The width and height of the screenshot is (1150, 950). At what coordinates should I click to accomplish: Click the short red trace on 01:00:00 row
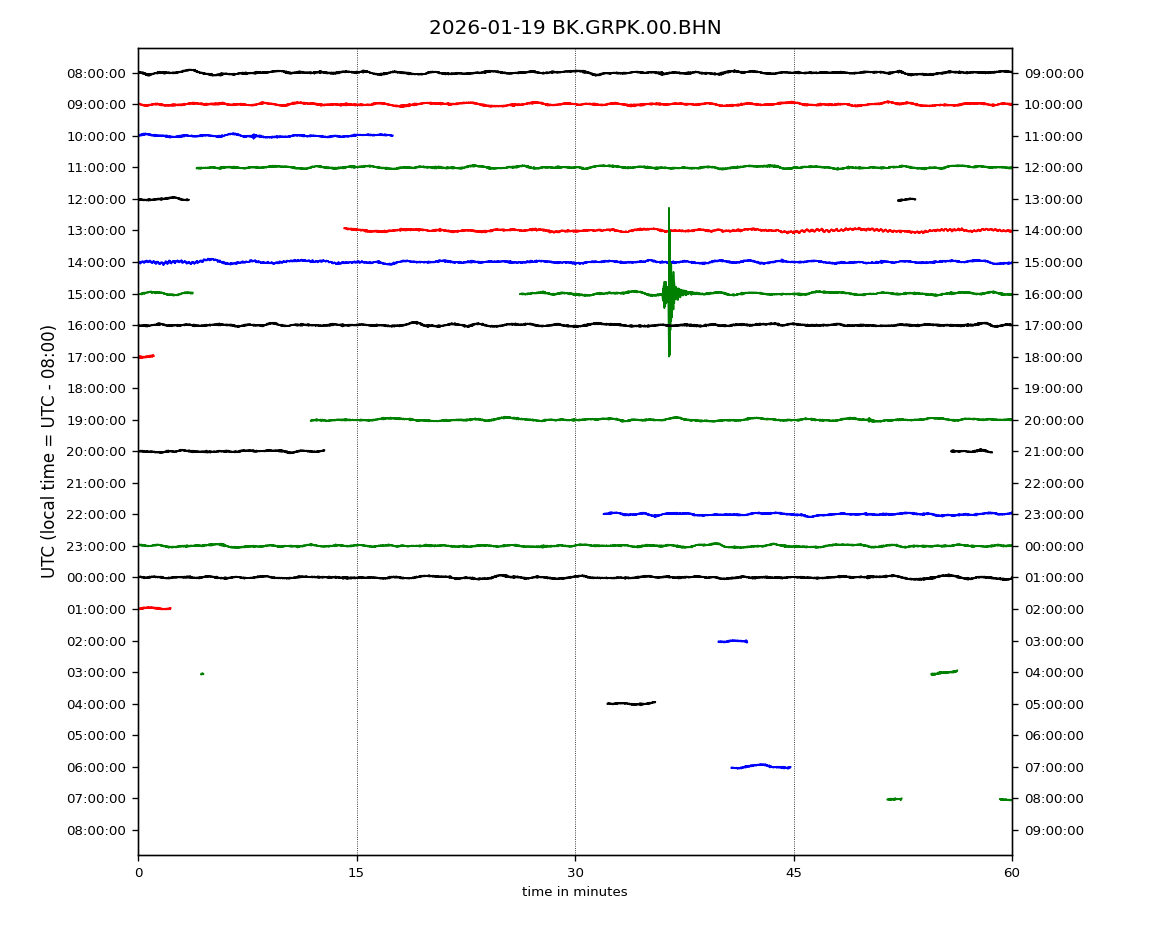[154, 608]
